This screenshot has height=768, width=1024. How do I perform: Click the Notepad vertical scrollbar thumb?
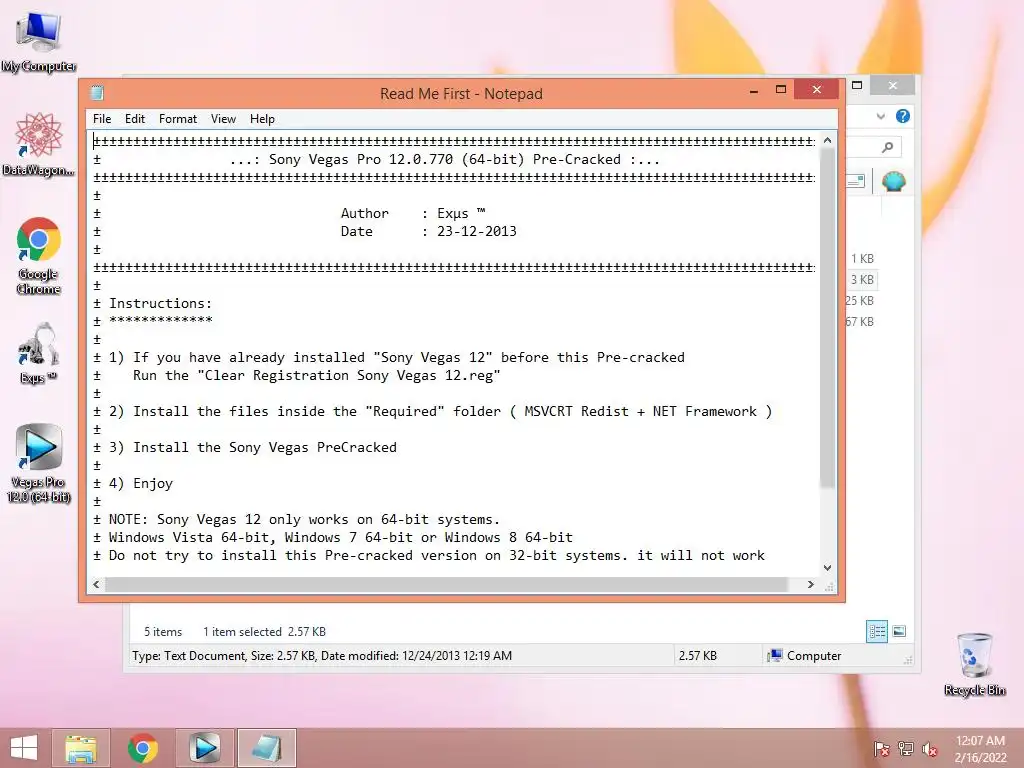(827, 318)
